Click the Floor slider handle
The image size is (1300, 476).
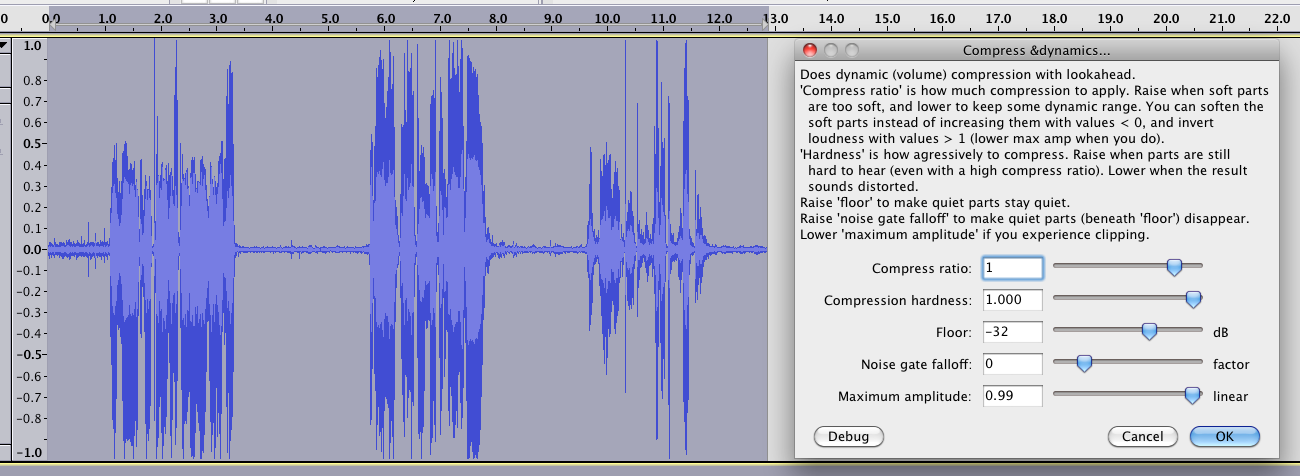pos(1149,331)
